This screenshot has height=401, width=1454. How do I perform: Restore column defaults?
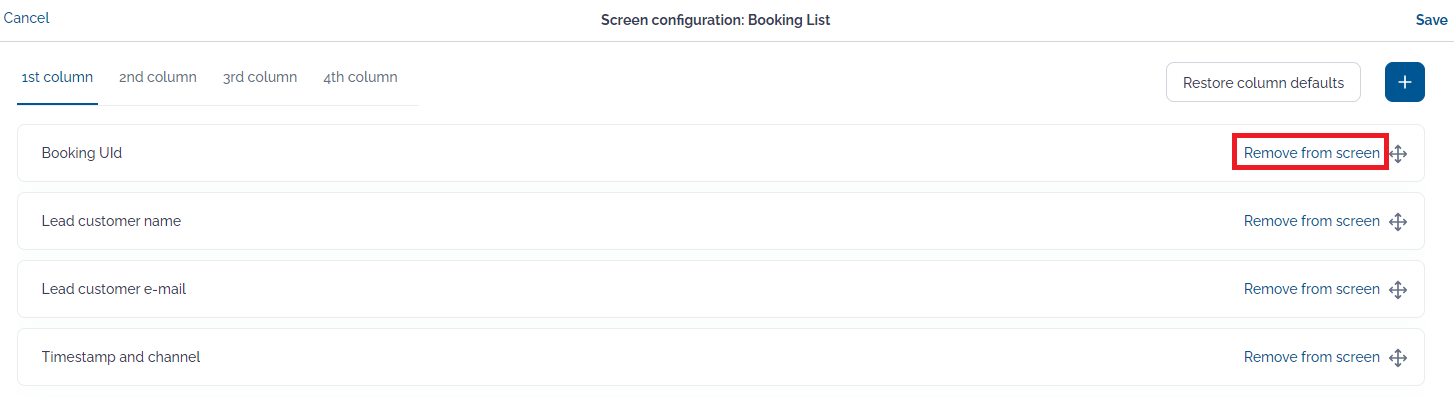click(x=1263, y=82)
